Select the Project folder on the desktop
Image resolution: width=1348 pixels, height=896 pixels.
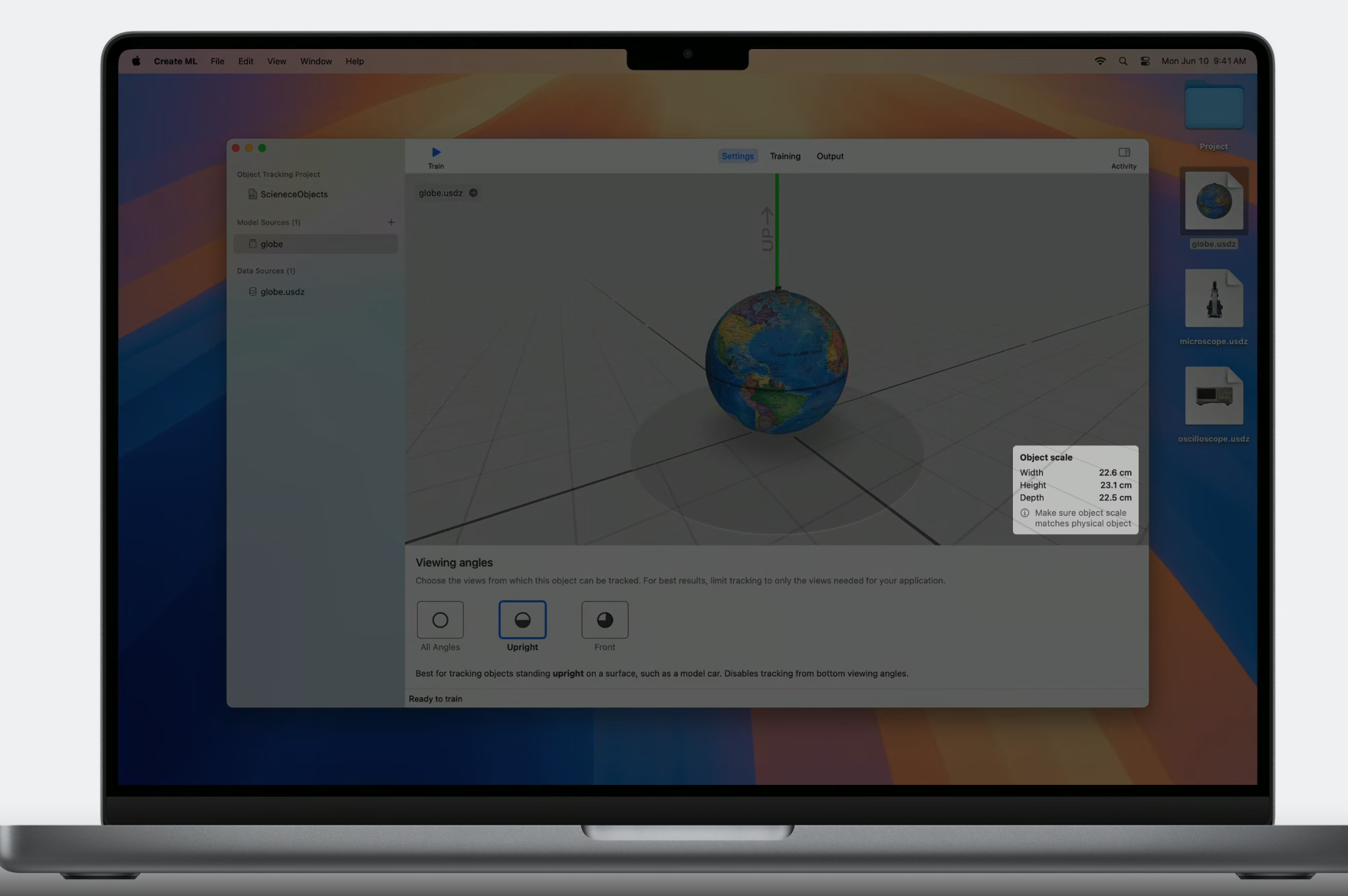[1214, 107]
